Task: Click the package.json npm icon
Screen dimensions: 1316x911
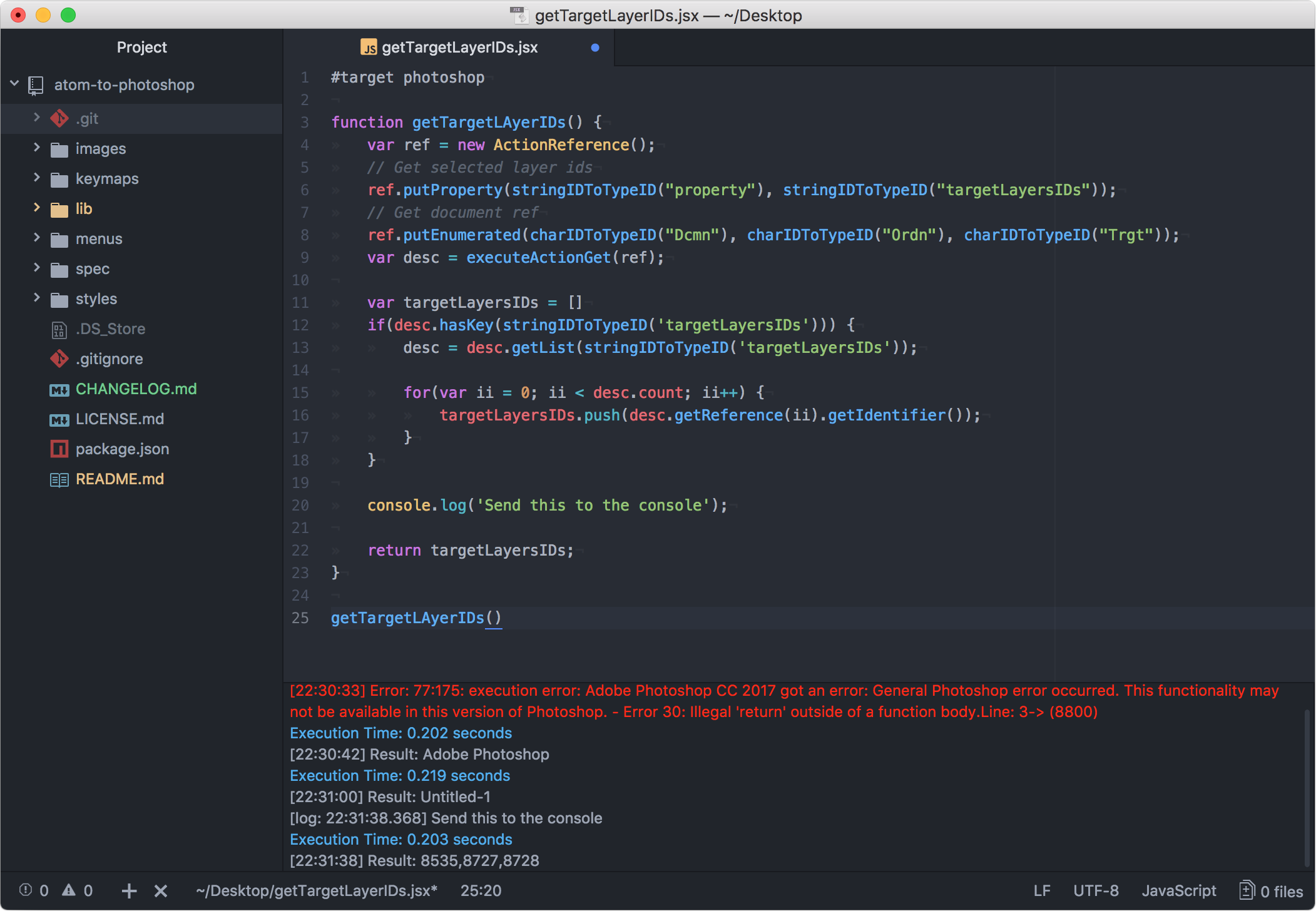Action: click(59, 449)
